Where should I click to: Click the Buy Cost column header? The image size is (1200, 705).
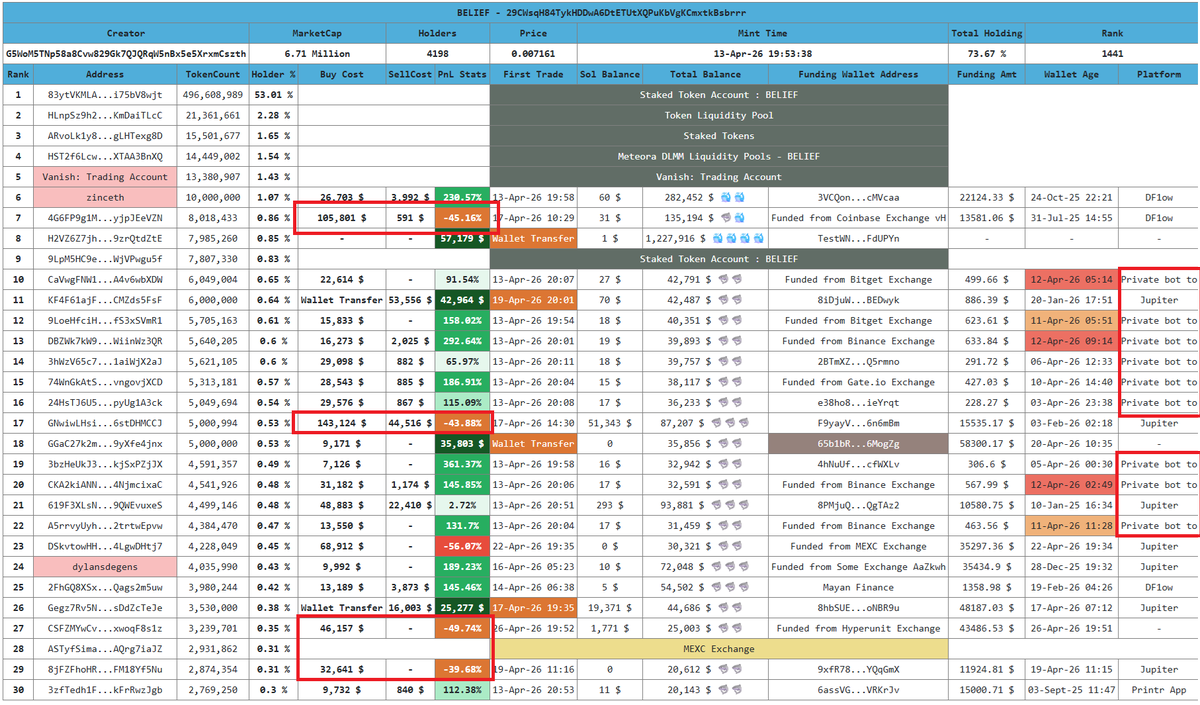click(x=341, y=74)
